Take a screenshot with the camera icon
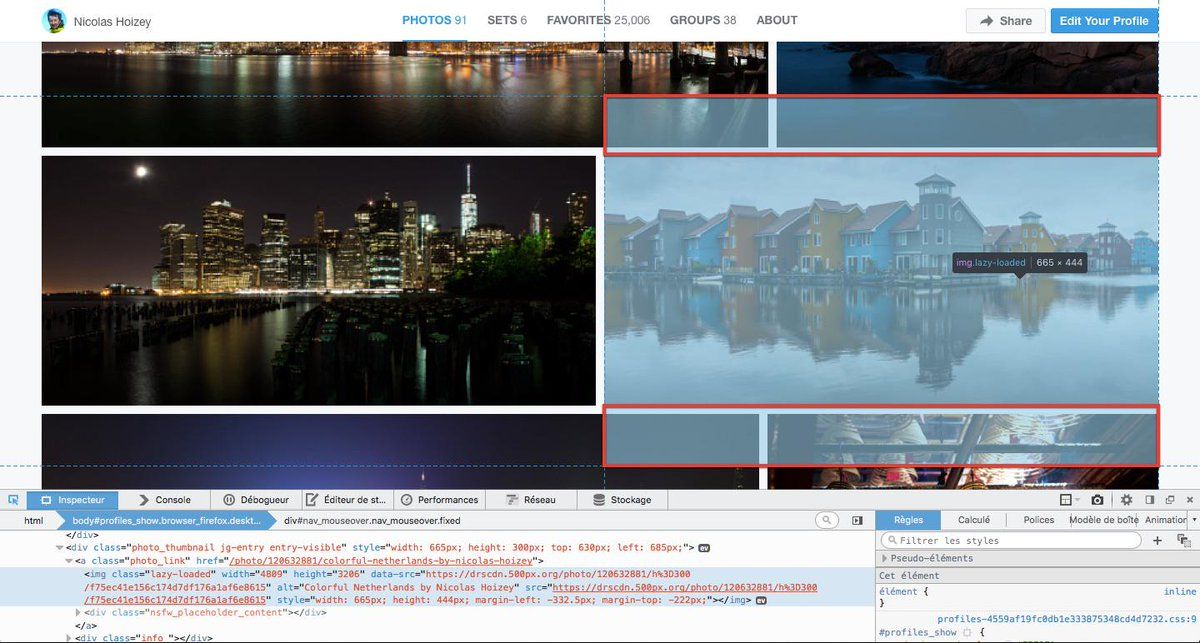Viewport: 1200px width, 643px height. click(x=1097, y=500)
